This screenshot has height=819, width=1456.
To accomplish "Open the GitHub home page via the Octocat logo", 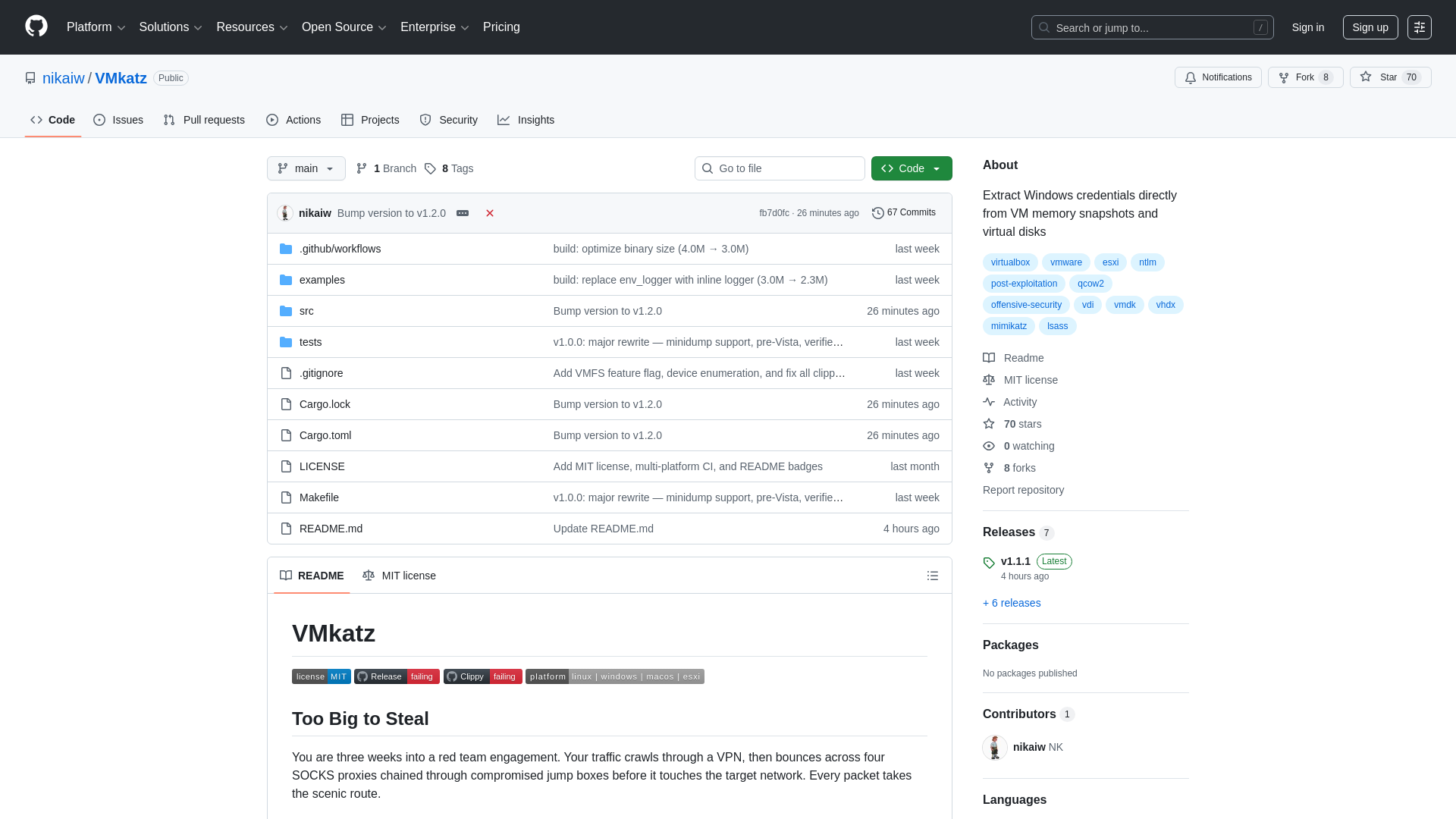I will [36, 27].
